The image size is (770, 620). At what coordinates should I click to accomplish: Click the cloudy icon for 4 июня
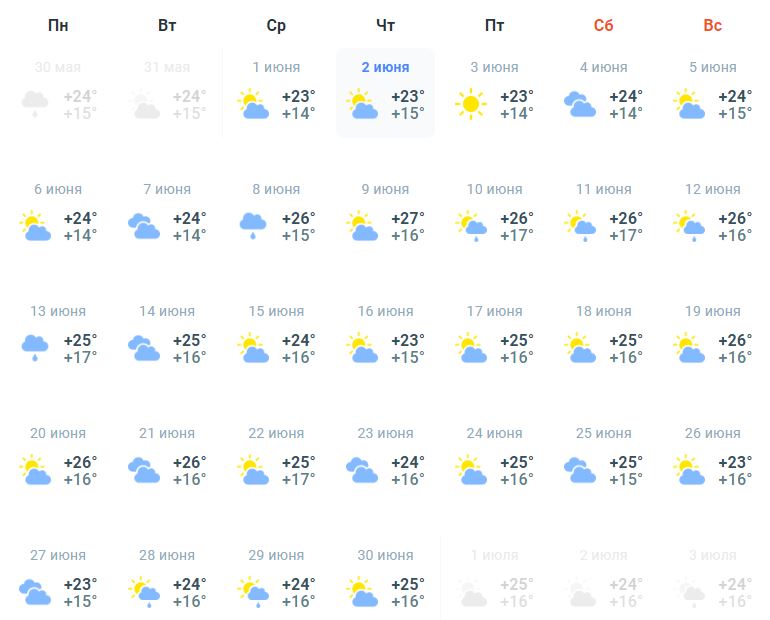(578, 104)
